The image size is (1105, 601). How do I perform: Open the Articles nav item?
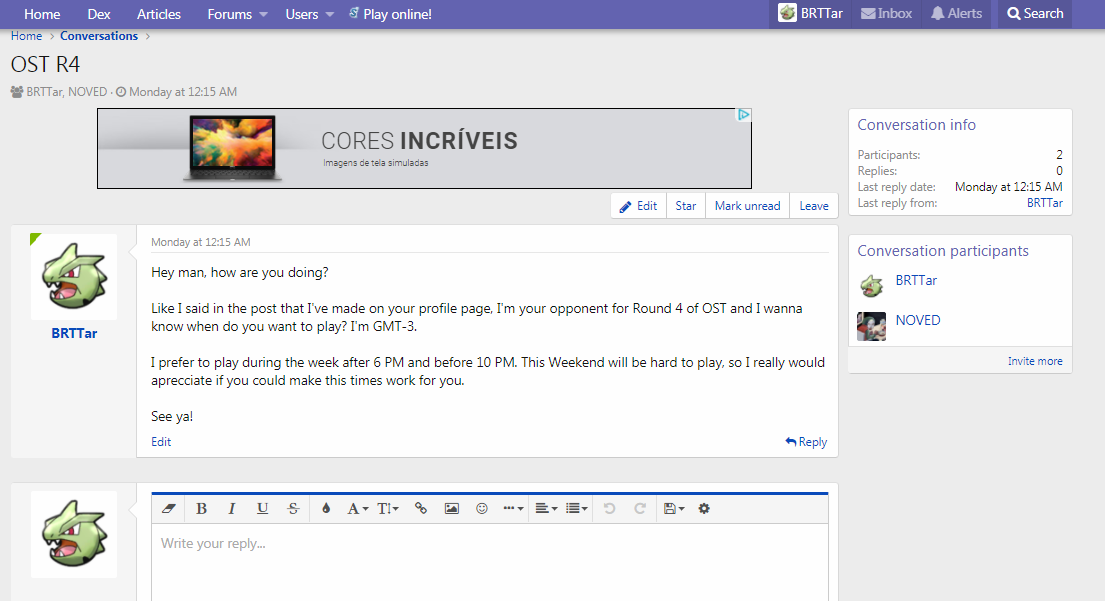(x=159, y=14)
